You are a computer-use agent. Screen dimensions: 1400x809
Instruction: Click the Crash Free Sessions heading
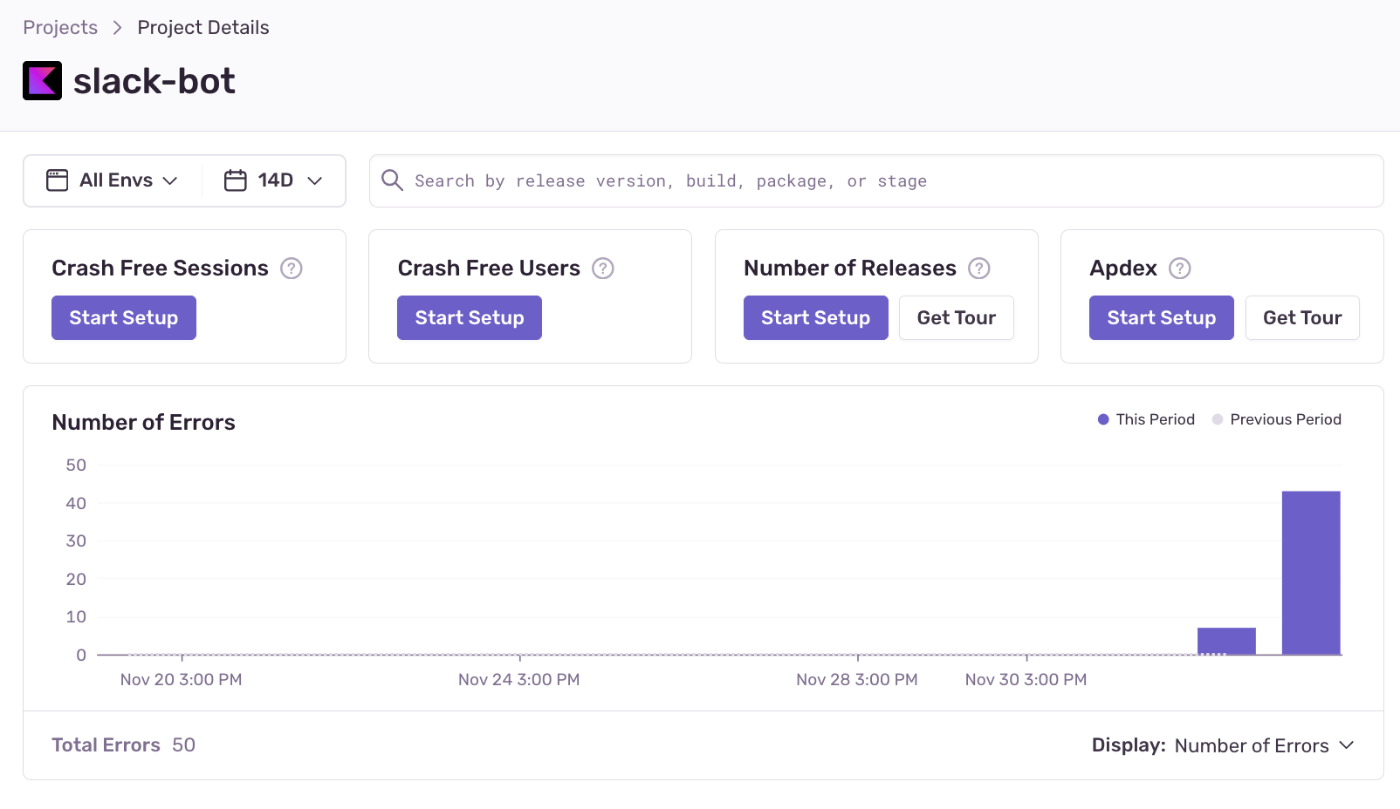(160, 268)
